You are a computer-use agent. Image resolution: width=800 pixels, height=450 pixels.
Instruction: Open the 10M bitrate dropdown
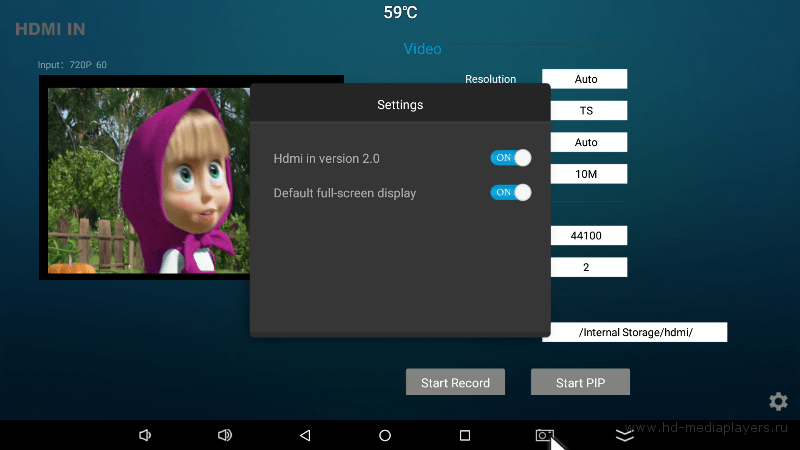(x=589, y=174)
